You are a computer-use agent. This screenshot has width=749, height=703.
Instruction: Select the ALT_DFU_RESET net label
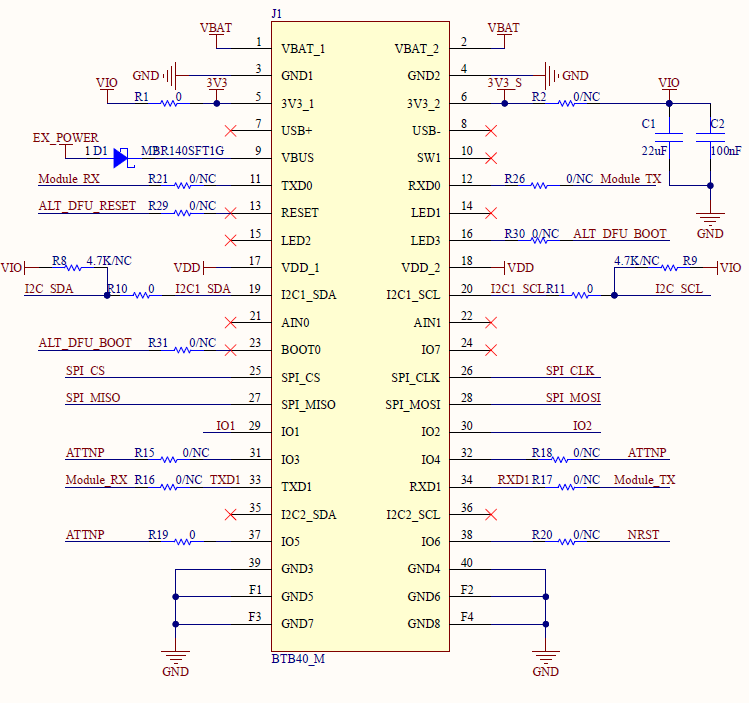pos(86,206)
